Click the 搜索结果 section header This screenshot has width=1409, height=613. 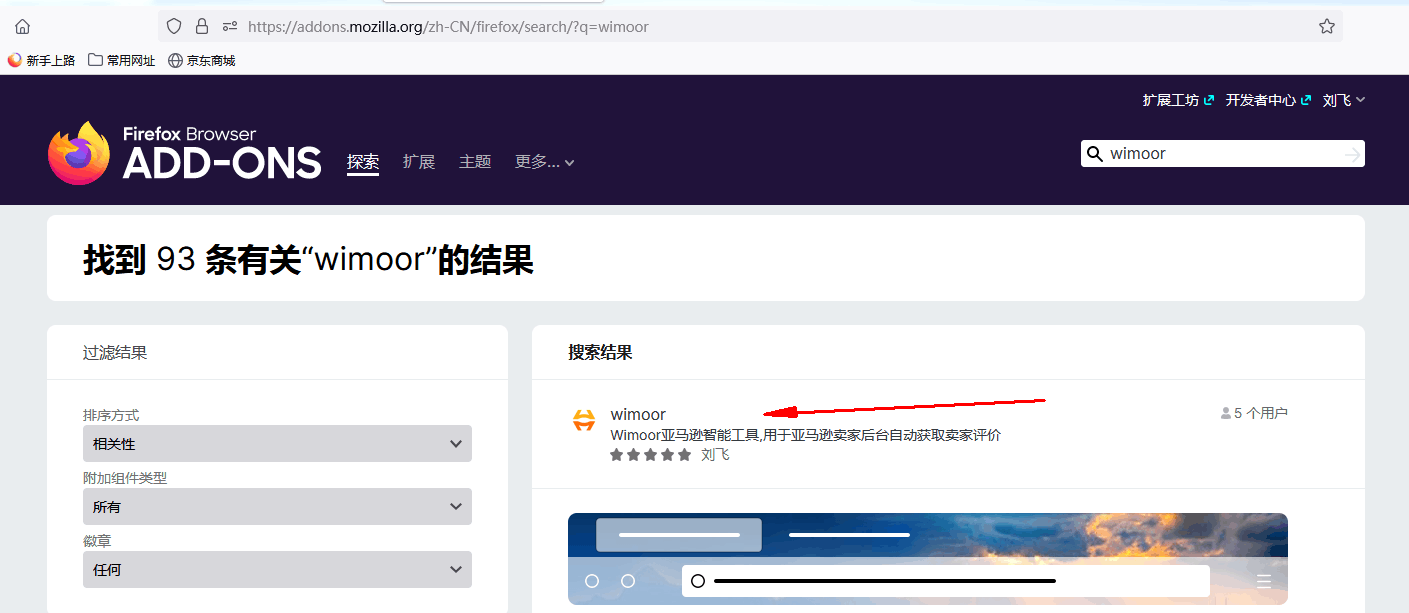(x=600, y=352)
